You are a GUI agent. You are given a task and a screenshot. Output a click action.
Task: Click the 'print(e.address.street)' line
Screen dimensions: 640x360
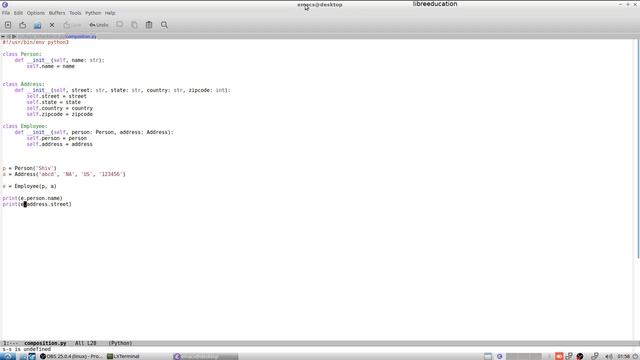pyautogui.click(x=37, y=204)
